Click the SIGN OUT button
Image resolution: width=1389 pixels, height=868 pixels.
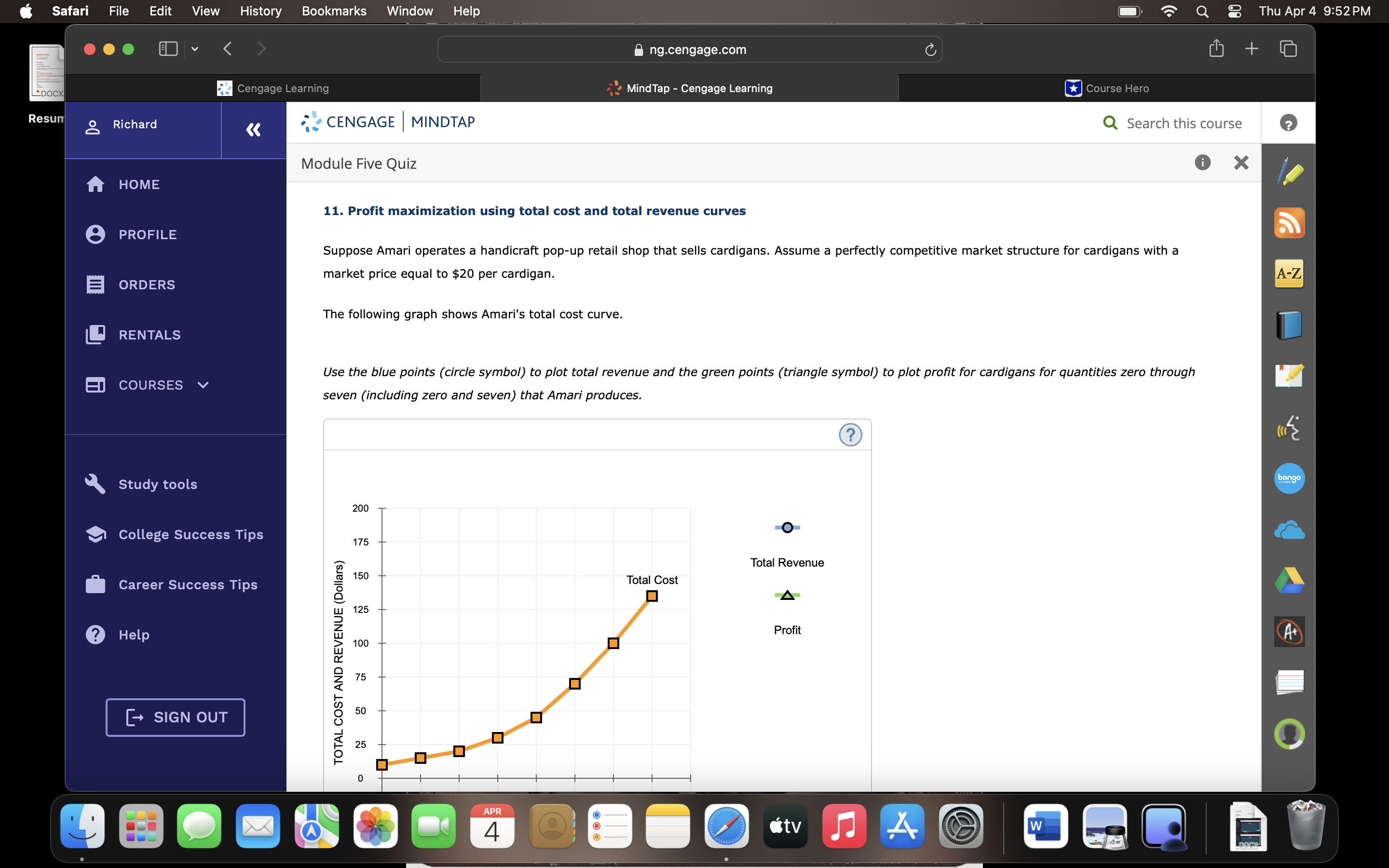click(x=175, y=717)
